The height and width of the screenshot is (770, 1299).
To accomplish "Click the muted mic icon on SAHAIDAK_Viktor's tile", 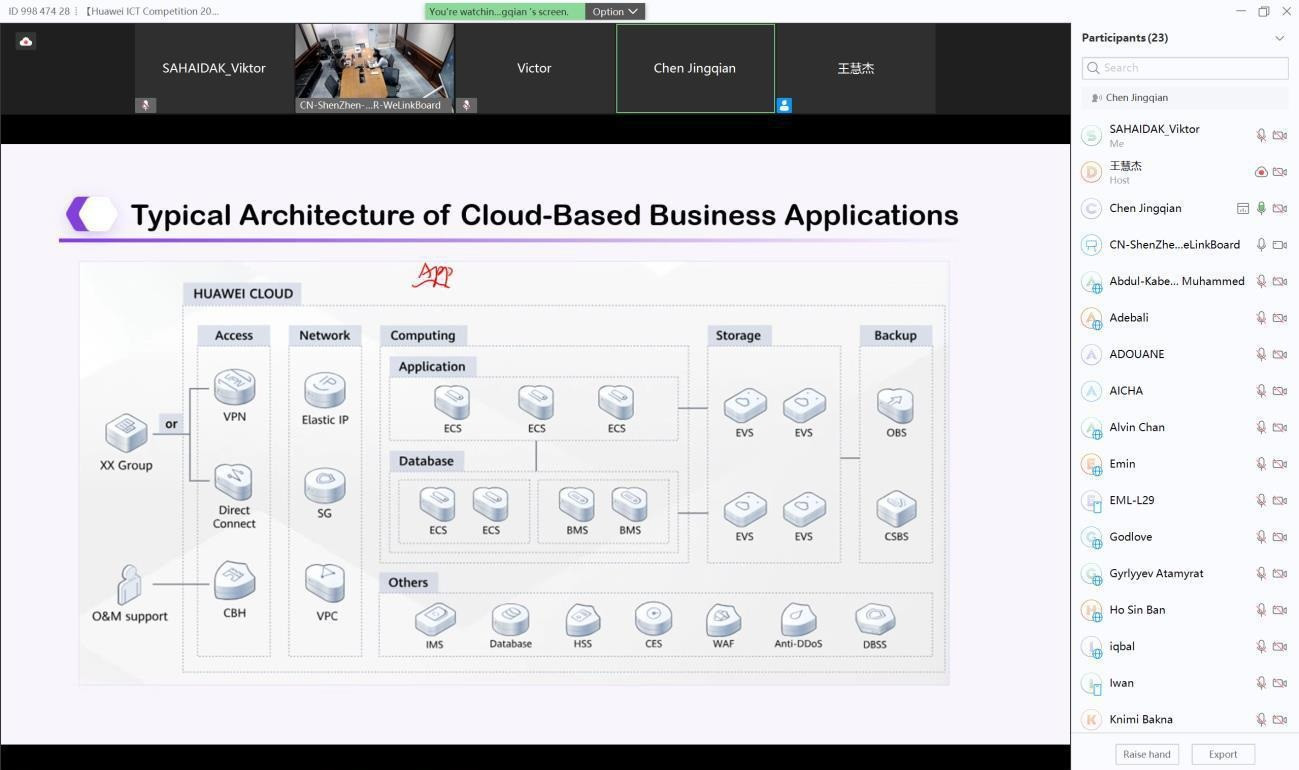I will [145, 105].
